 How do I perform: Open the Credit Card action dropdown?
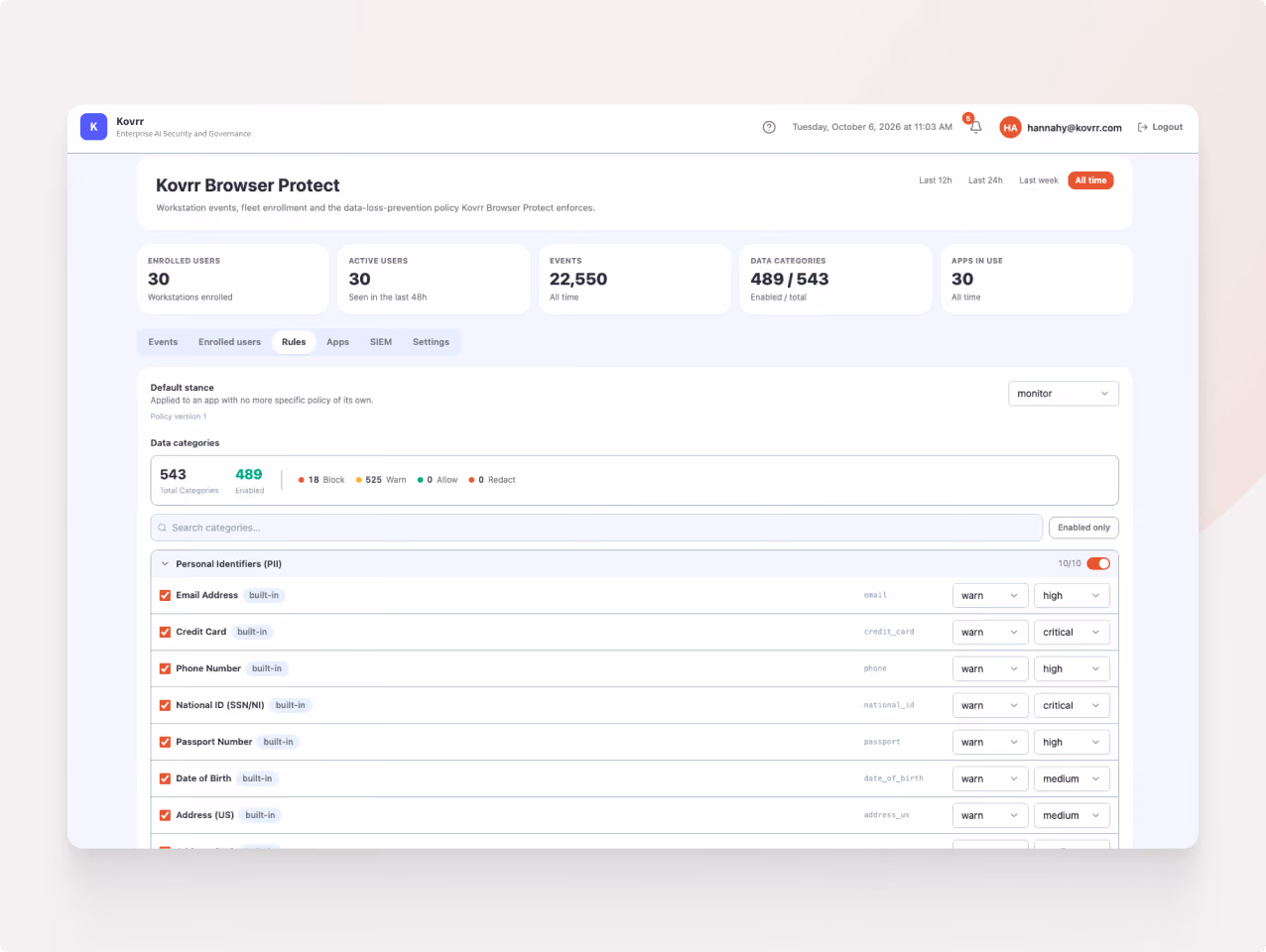pyautogui.click(x=990, y=633)
